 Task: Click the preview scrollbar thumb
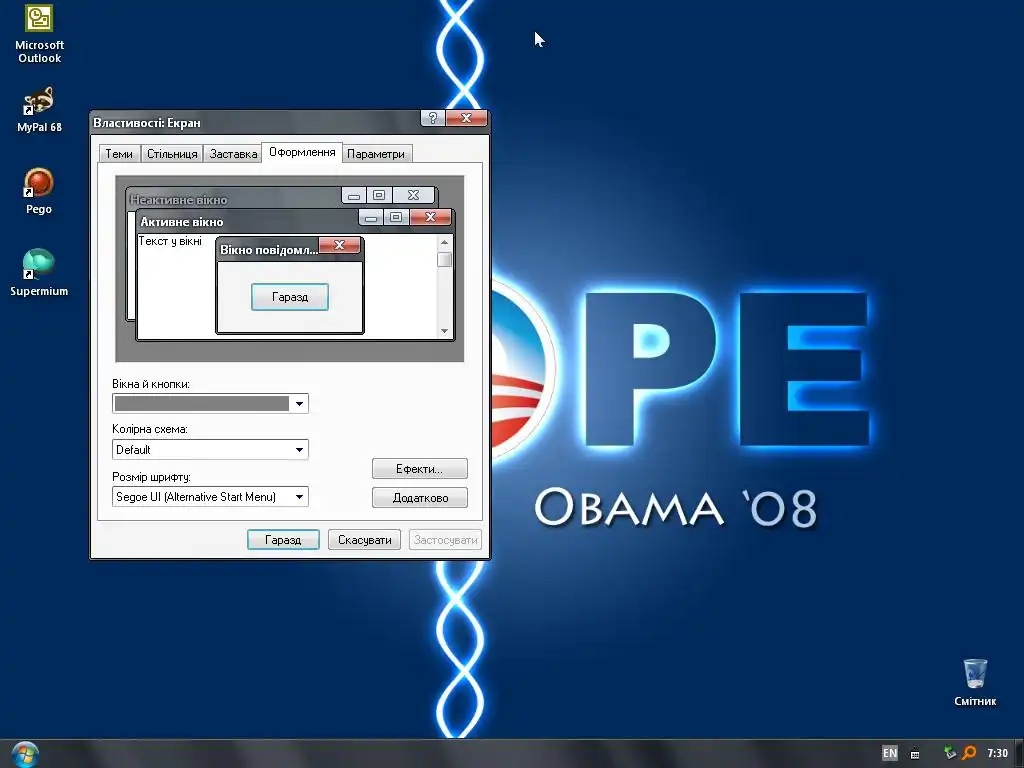445,259
